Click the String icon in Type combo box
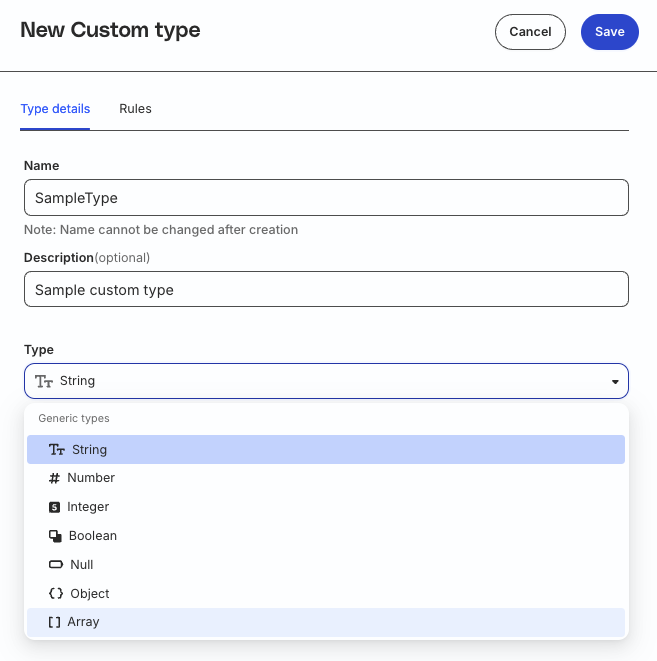The image size is (657, 661). 44,382
